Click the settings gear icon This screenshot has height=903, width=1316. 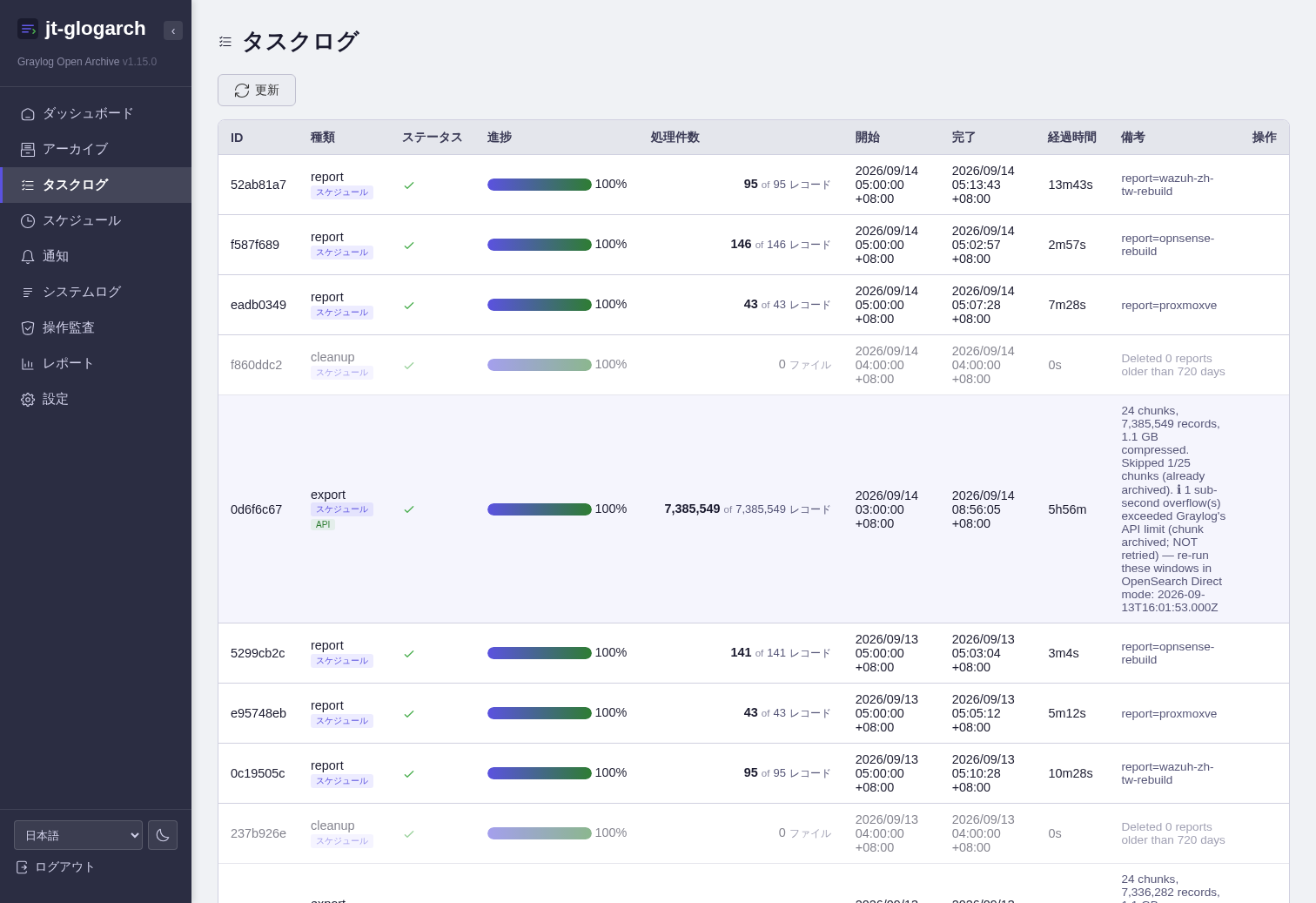tap(28, 400)
